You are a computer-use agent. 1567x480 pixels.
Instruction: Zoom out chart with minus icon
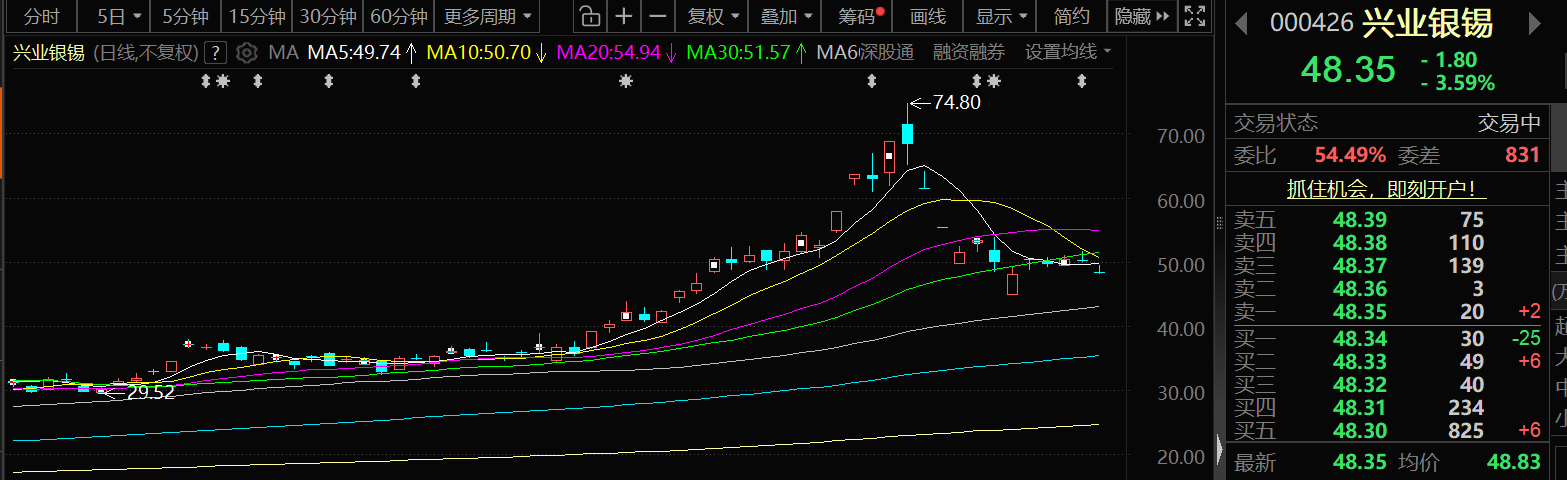[x=657, y=16]
